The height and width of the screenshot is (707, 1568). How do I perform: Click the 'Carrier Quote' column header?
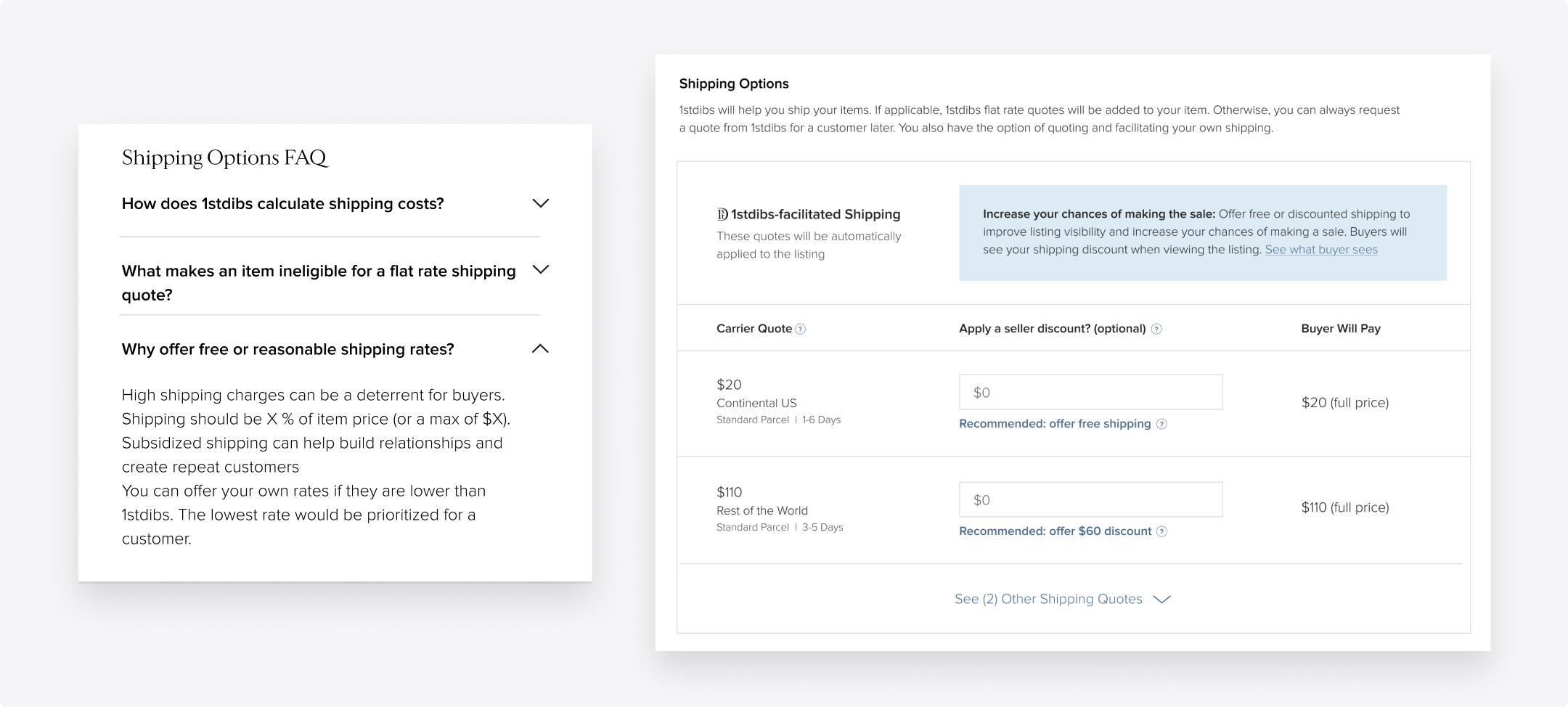754,329
